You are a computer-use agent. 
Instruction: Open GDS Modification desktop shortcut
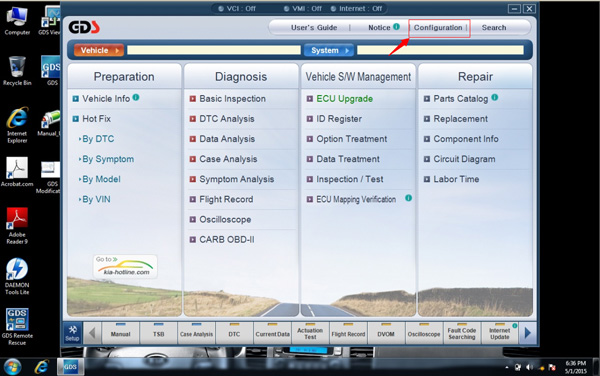[x=50, y=177]
